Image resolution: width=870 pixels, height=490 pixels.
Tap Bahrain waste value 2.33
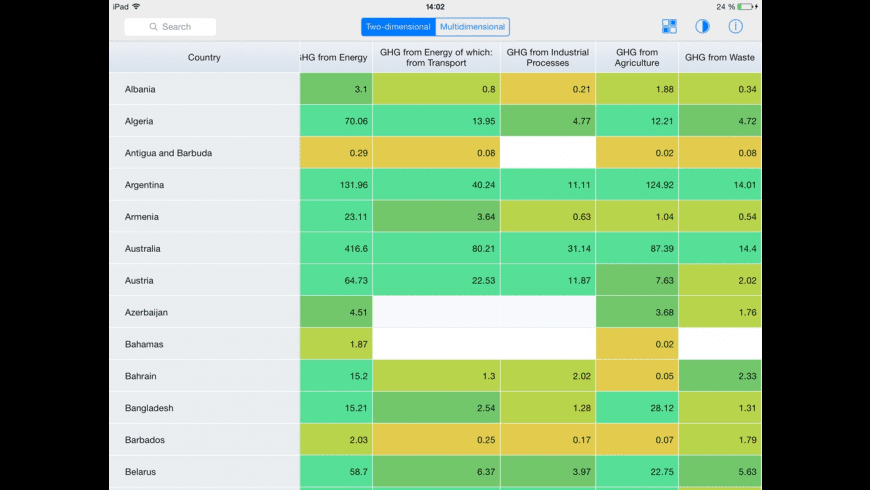pyautogui.click(x=720, y=376)
